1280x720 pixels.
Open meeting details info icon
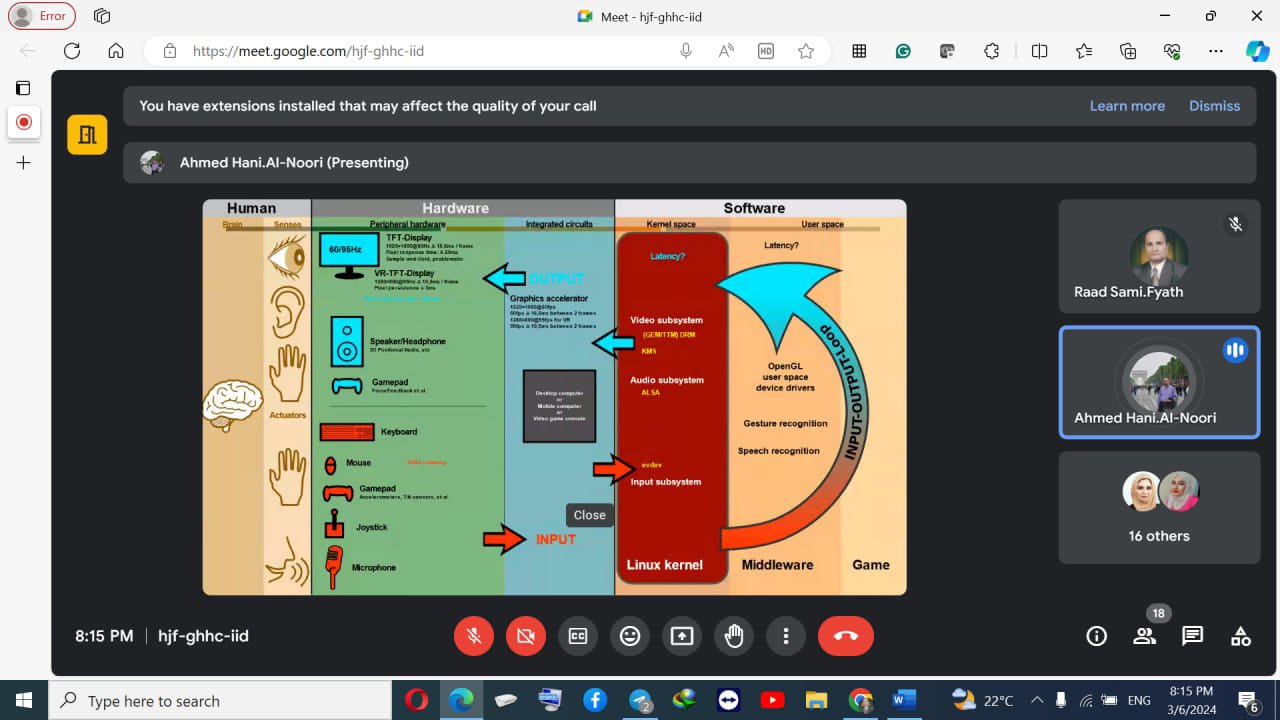pyautogui.click(x=1097, y=636)
